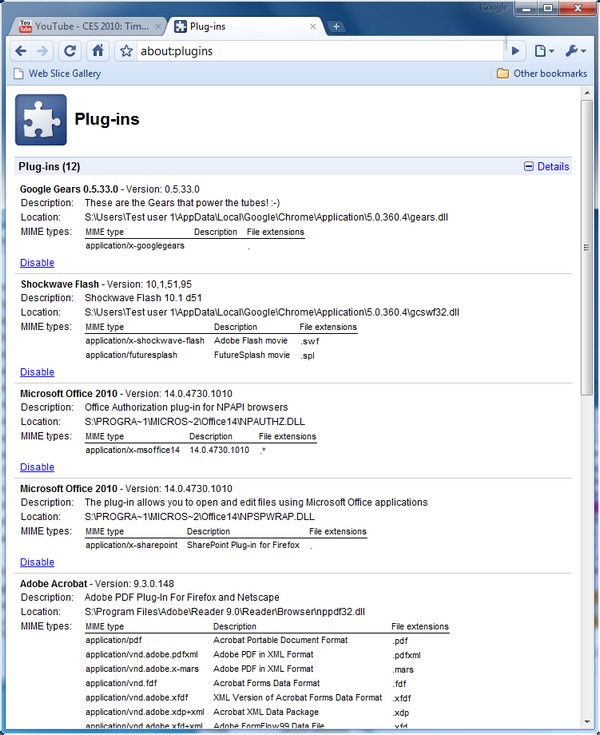Click 'Acrobat Forms Data Format' description
This screenshot has height=735, width=600.
(x=266, y=683)
